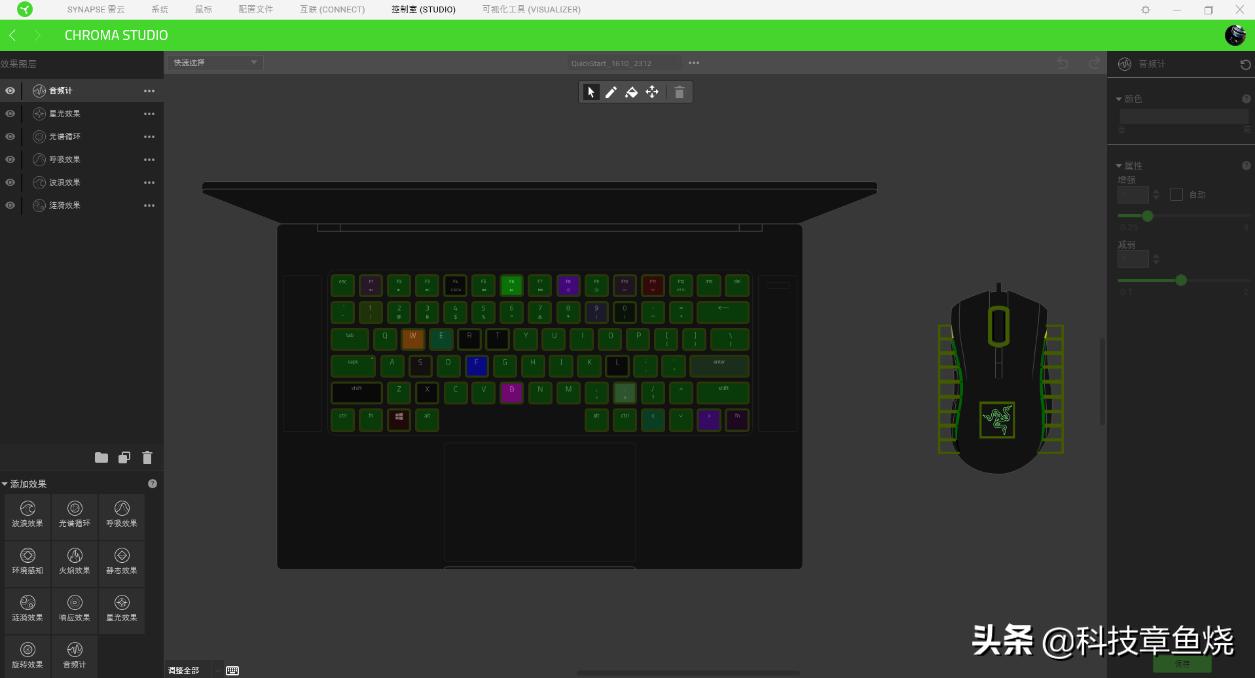
Task: Switch to 互联 (CONNECT) tab
Action: pos(332,9)
